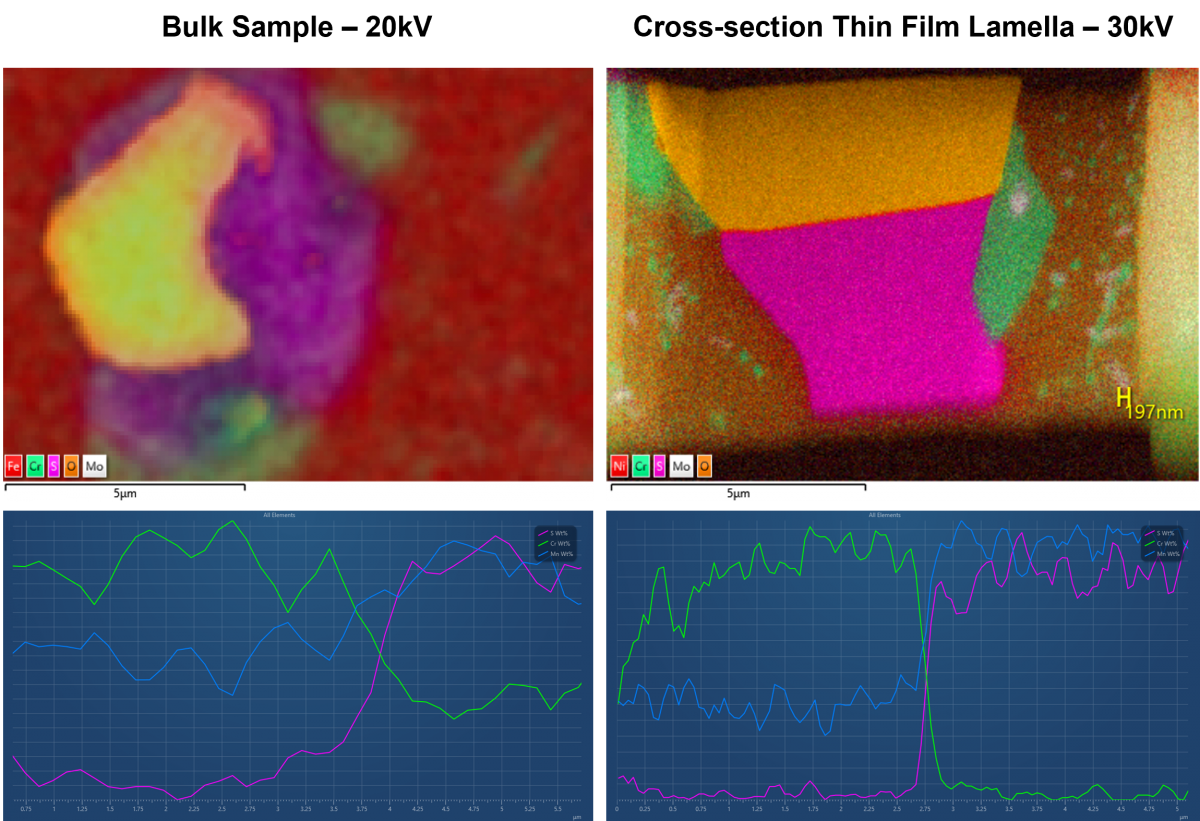Image resolution: width=1200 pixels, height=821 pixels.
Task: Select the Cr chip in left map legend
Action: coord(35,466)
